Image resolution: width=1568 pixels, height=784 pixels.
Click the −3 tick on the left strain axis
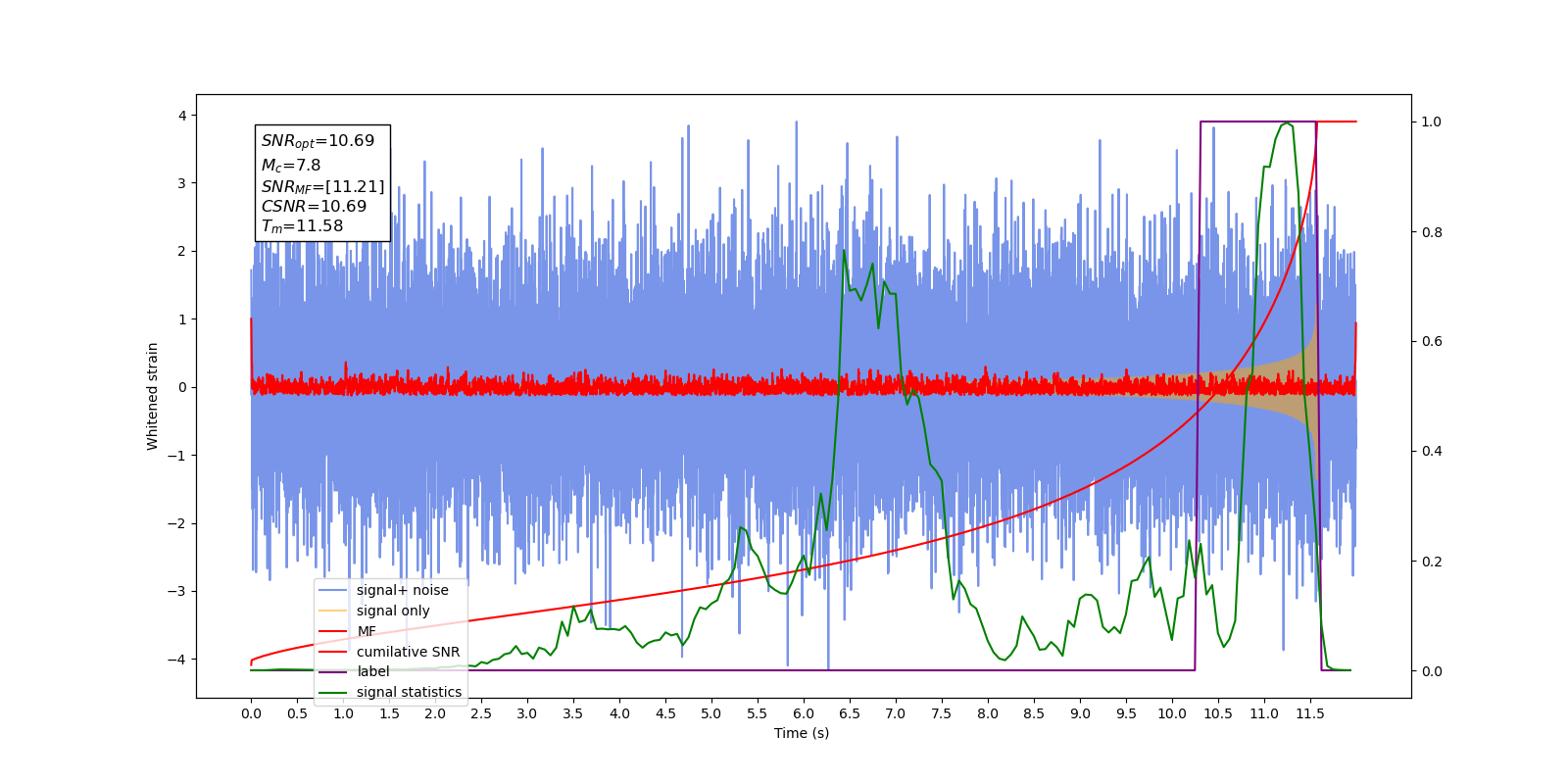tap(176, 591)
